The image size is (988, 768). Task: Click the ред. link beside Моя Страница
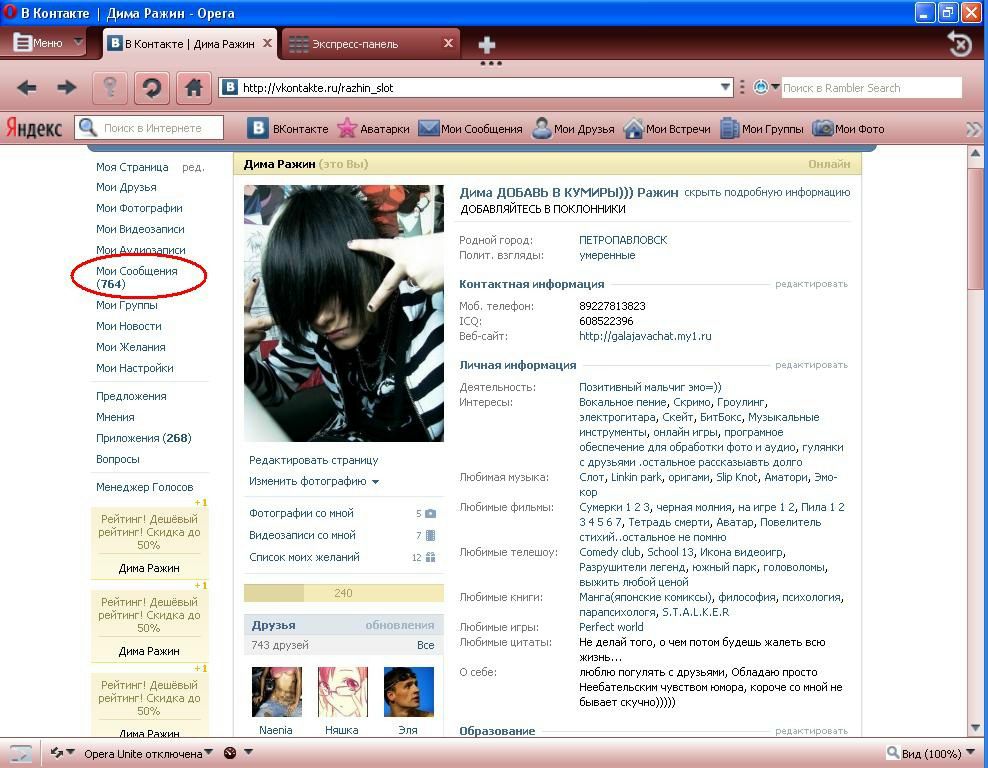(193, 167)
